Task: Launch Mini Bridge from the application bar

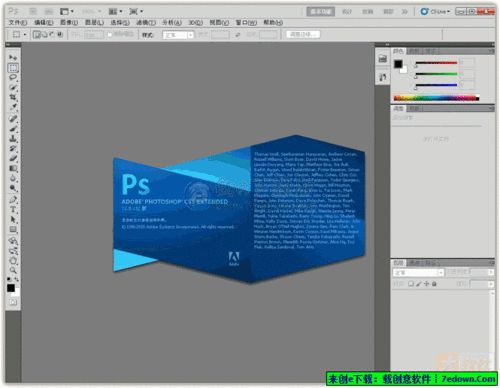Action: pyautogui.click(x=49, y=11)
